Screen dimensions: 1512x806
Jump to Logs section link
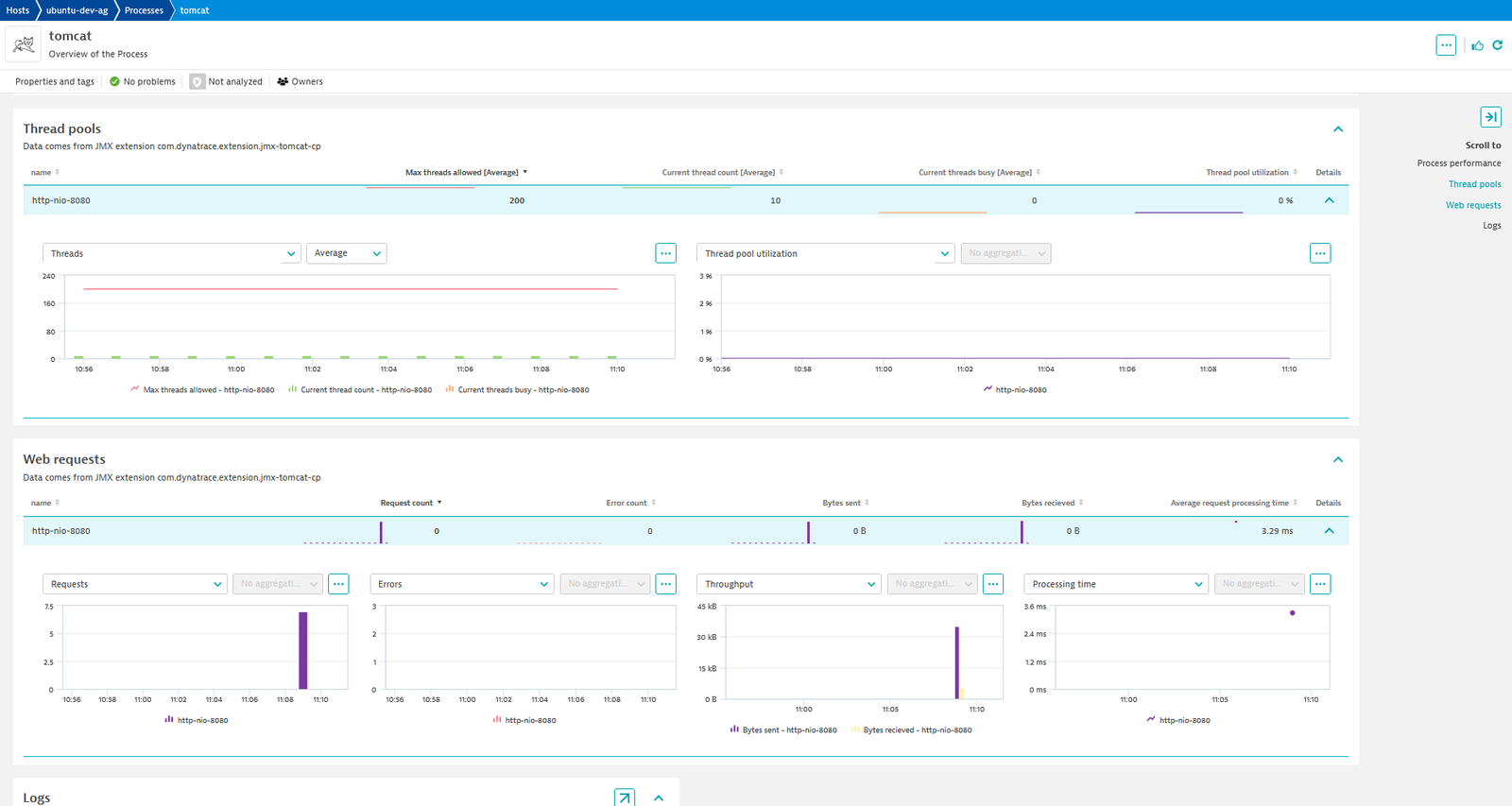(1492, 226)
